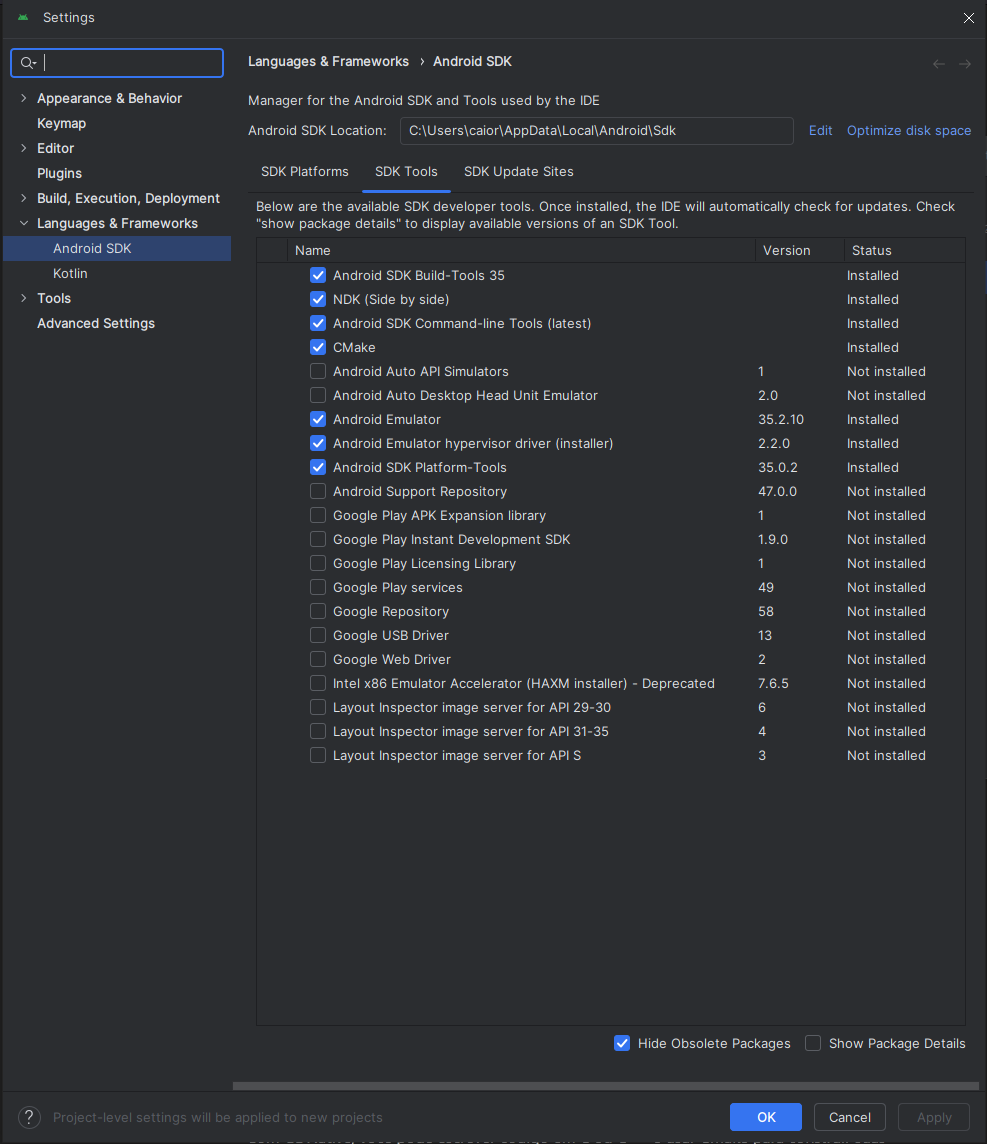This screenshot has width=987, height=1144.
Task: Uncheck Android Emulator checkbox
Action: tap(318, 419)
